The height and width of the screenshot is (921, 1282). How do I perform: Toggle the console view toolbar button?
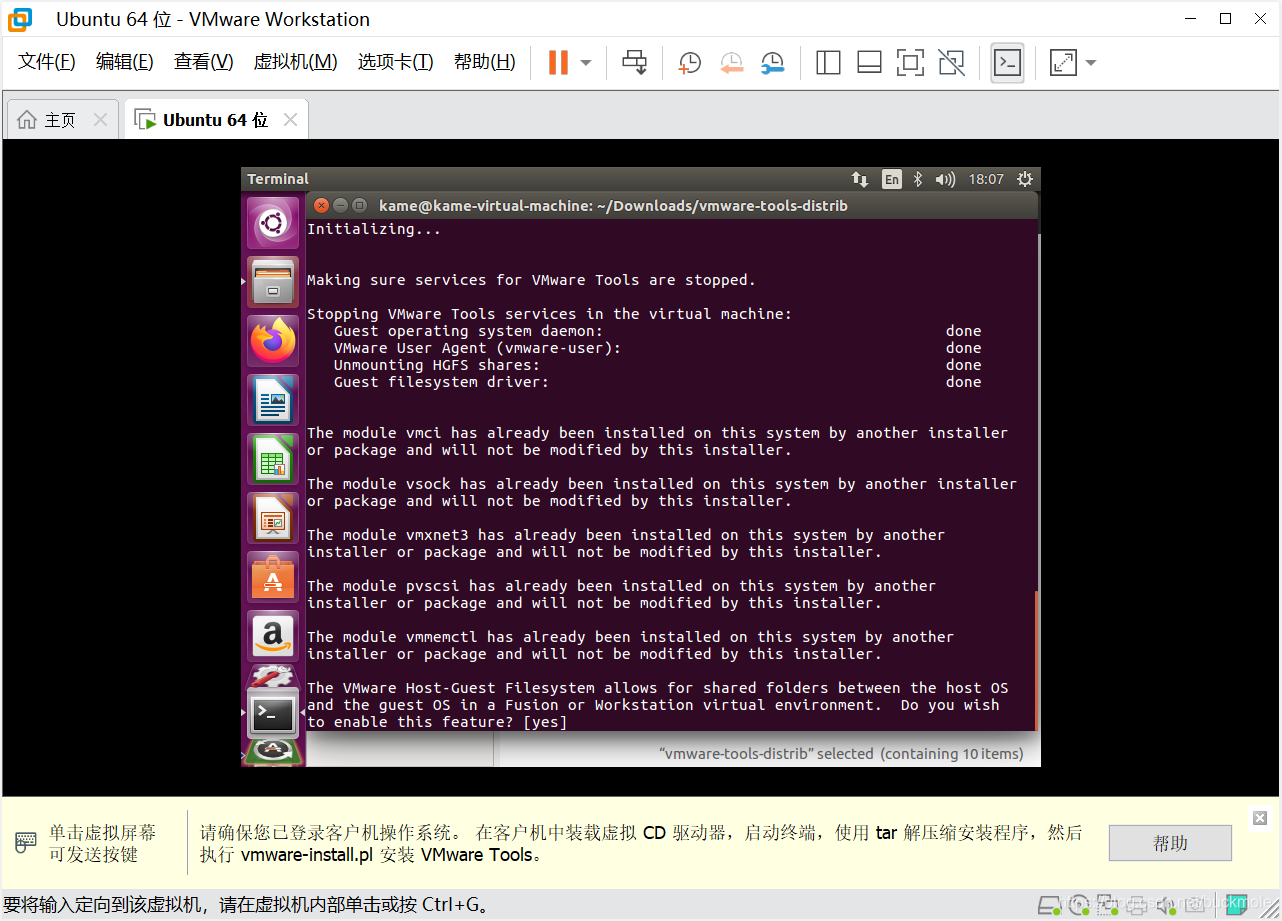(1007, 63)
